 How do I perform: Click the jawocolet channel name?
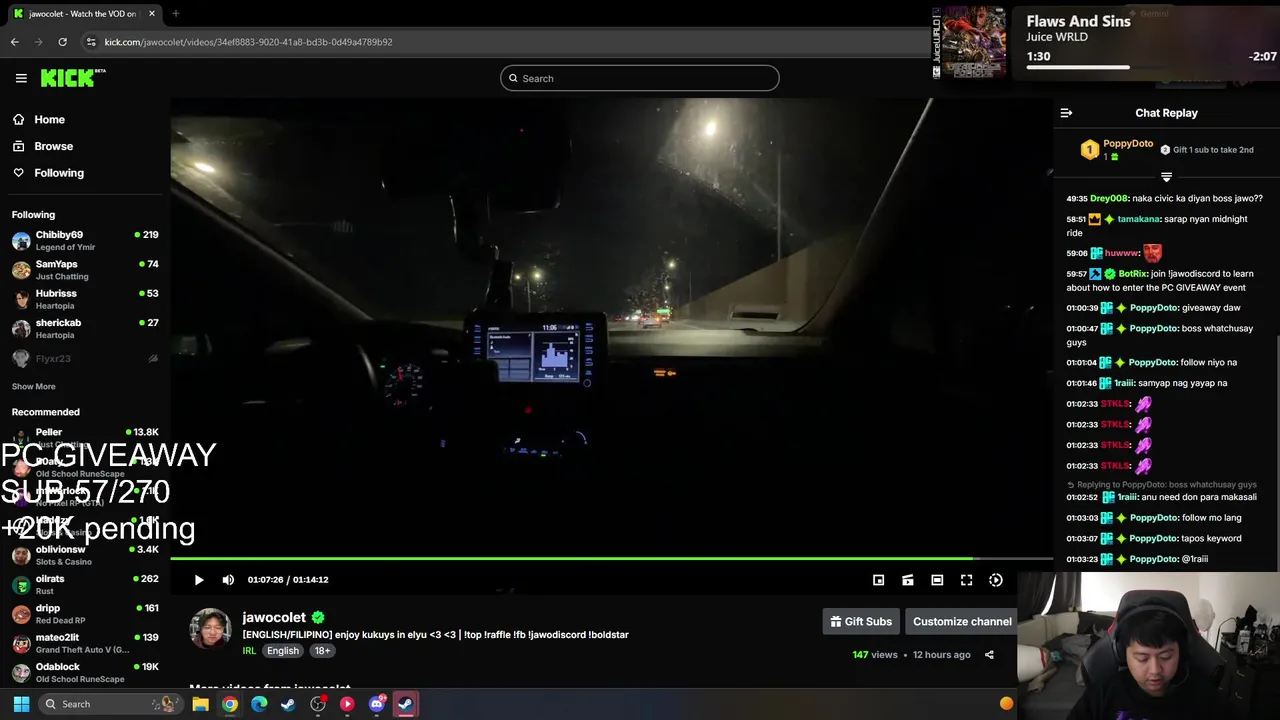point(274,617)
